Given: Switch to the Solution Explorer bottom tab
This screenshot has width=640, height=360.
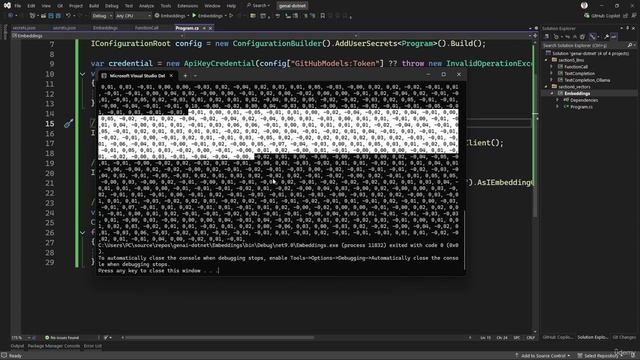Looking at the screenshot, I should [x=593, y=338].
